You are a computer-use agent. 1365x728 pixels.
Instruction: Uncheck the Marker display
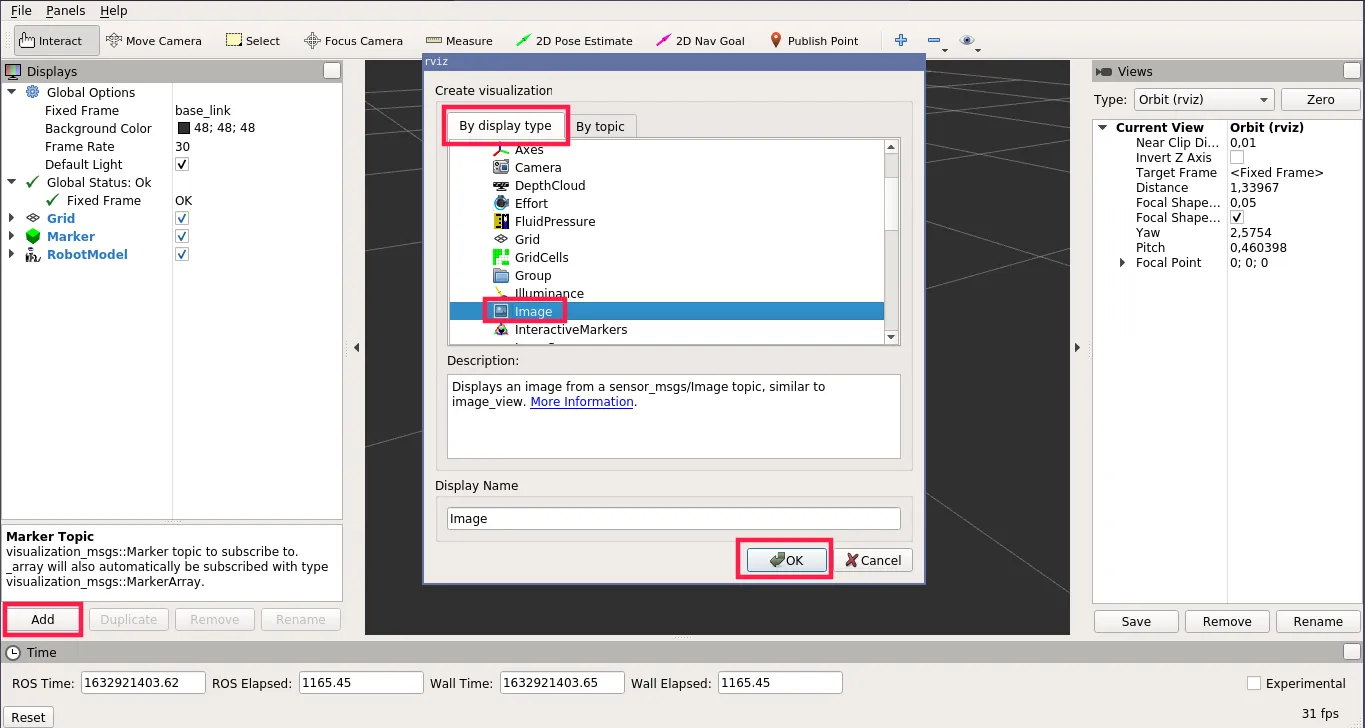point(181,236)
